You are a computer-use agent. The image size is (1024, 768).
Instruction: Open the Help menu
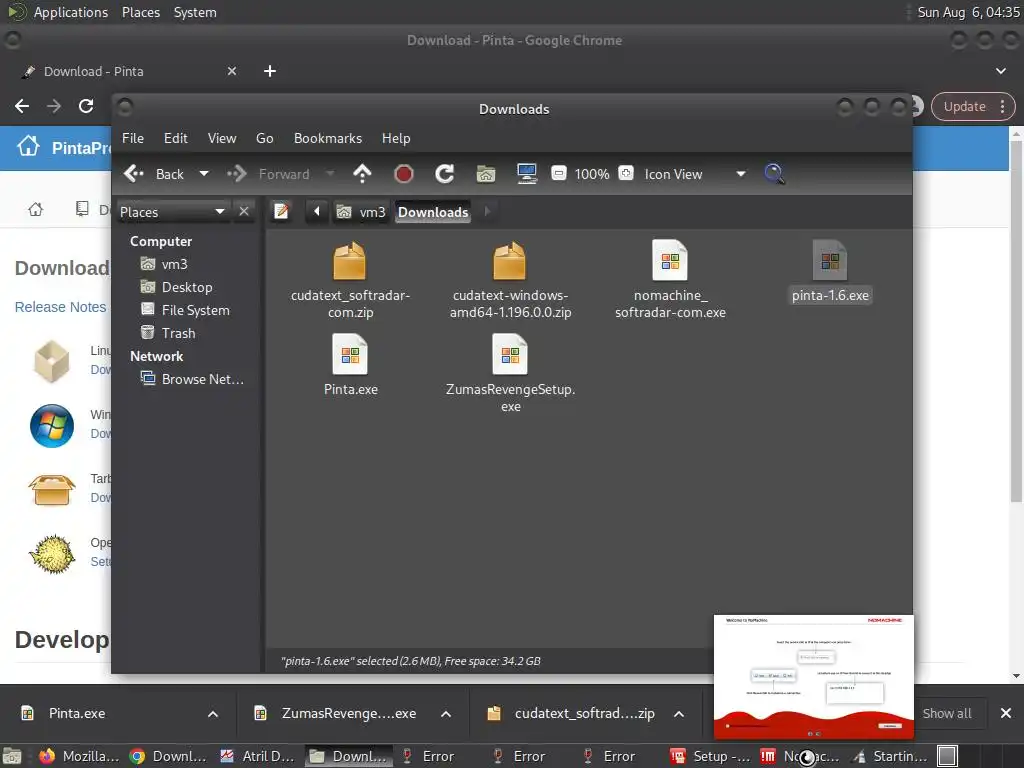tap(396, 138)
